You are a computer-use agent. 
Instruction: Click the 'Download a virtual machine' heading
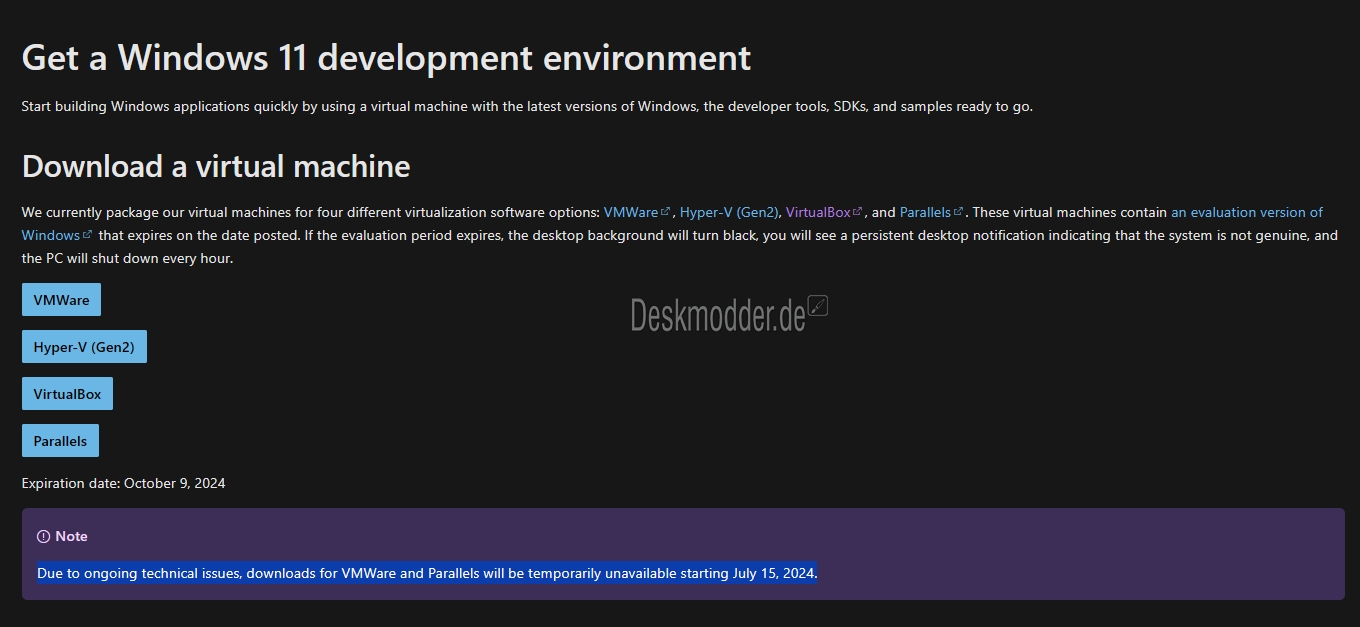click(x=216, y=166)
